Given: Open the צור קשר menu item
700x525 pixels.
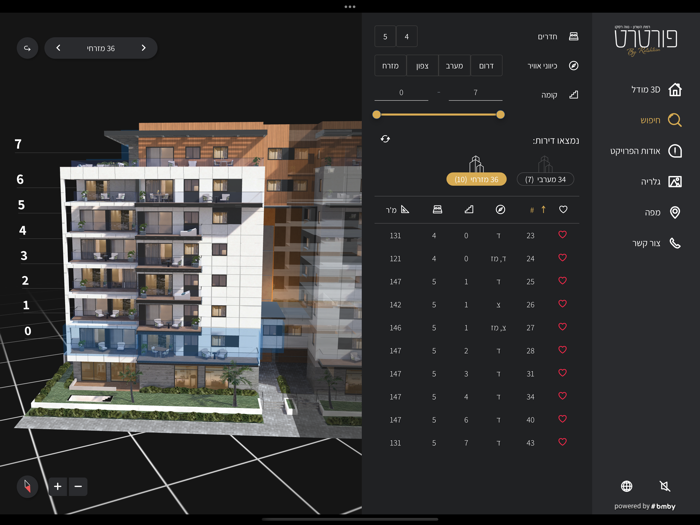Looking at the screenshot, I should [646, 243].
